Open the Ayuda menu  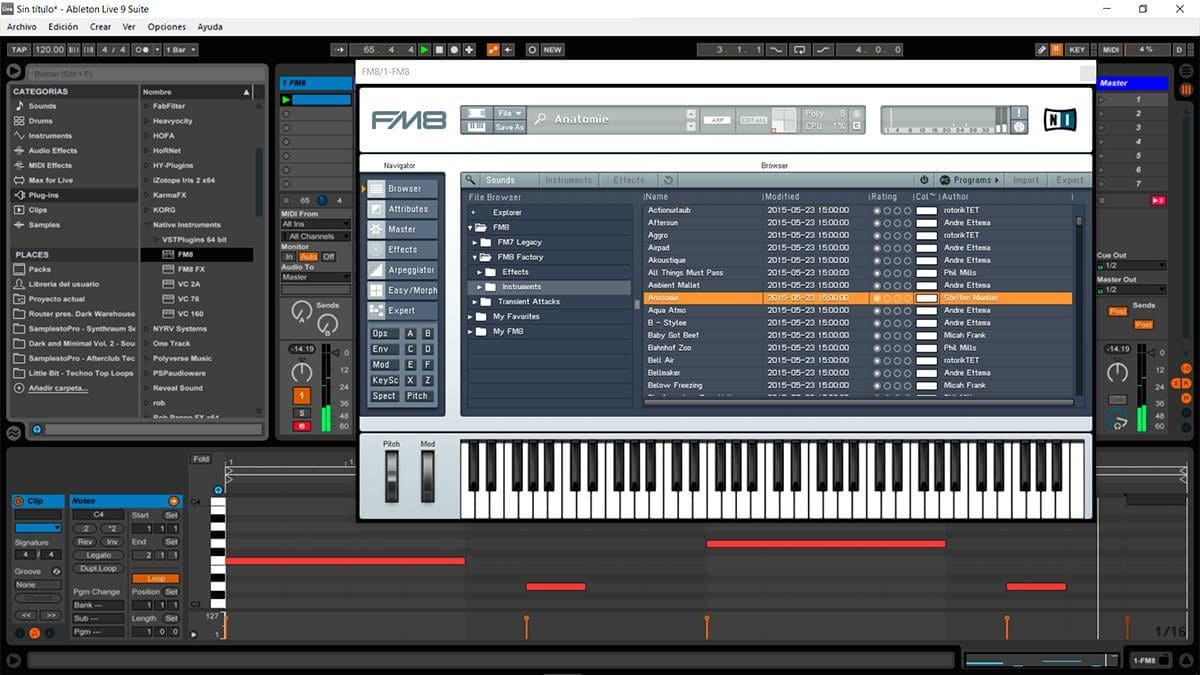[x=210, y=27]
